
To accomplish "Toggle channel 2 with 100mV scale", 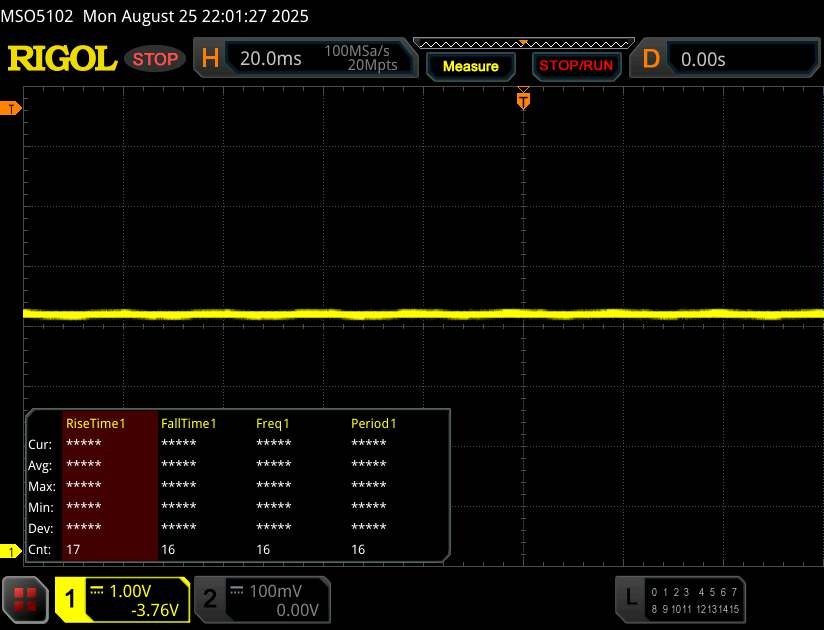I will pyautogui.click(x=260, y=599).
